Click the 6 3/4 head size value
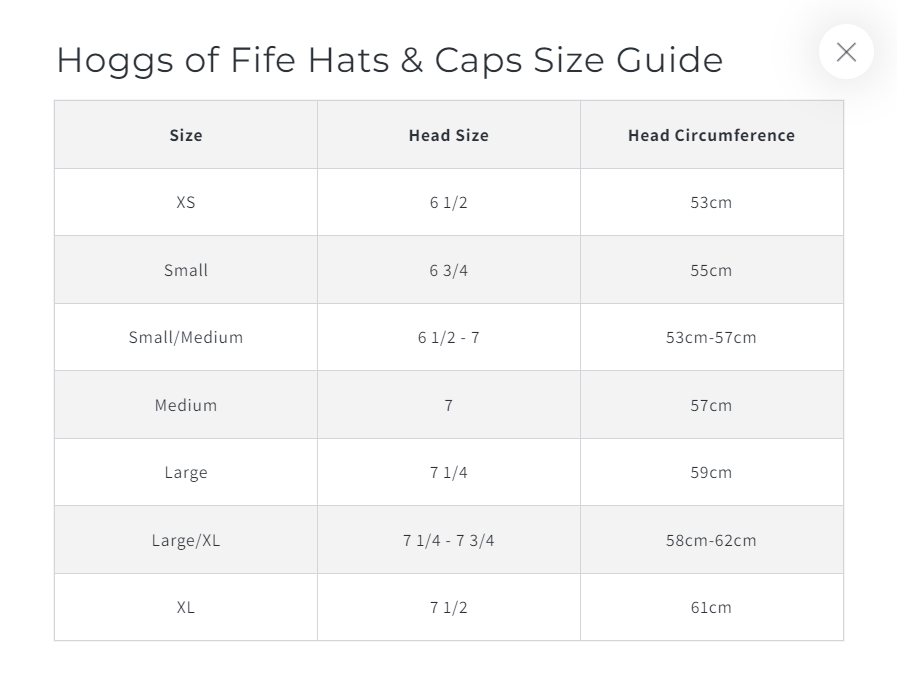 (448, 270)
